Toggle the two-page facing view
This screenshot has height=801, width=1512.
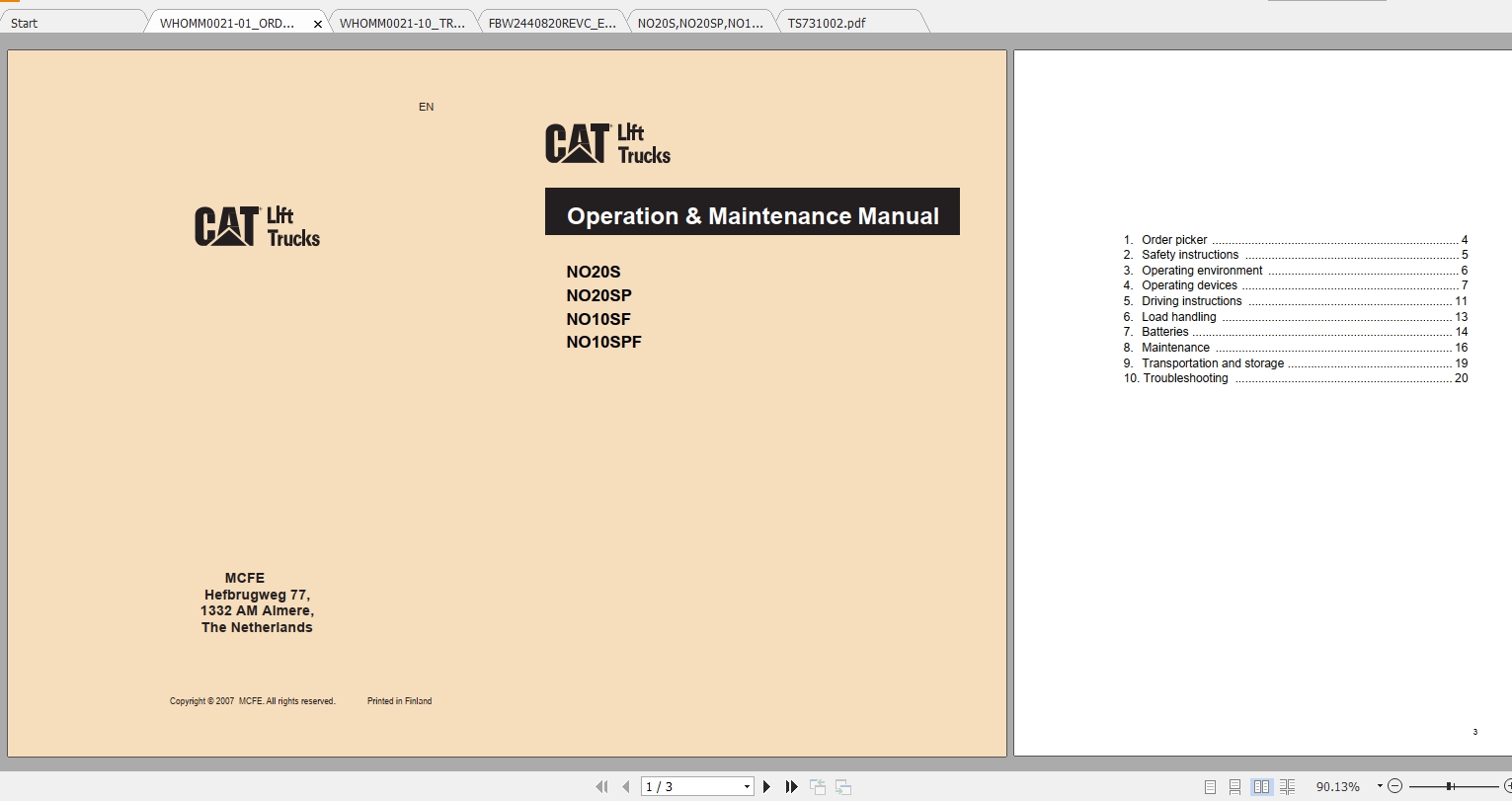click(x=1262, y=785)
